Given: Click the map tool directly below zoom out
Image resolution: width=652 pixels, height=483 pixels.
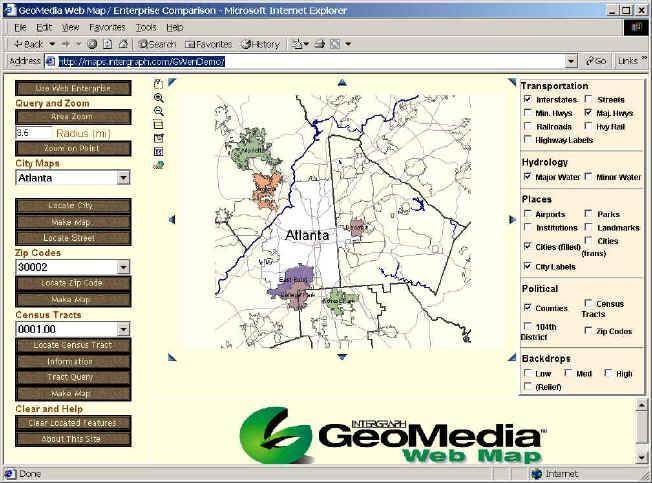Looking at the screenshot, I should click(x=158, y=124).
